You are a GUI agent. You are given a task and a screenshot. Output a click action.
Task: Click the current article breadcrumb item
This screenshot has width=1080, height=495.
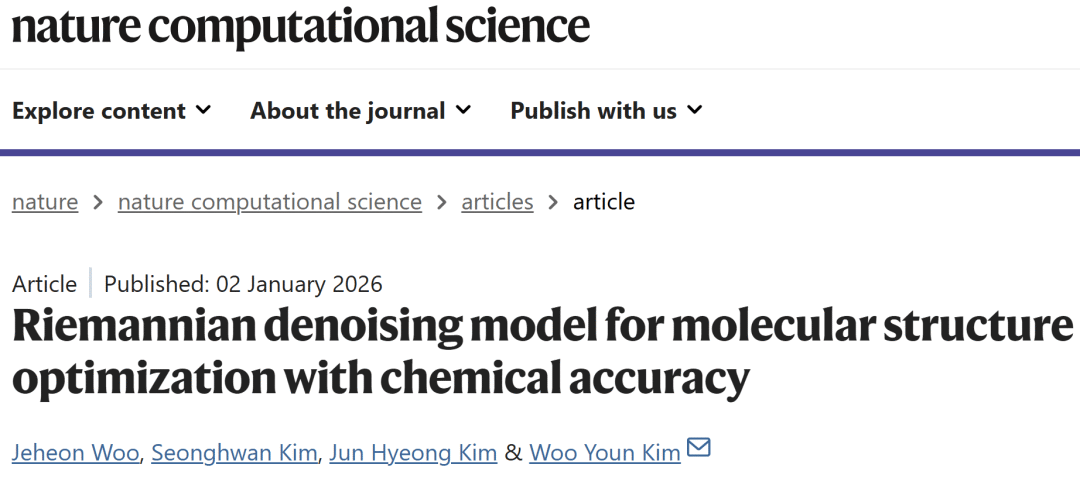pos(603,202)
